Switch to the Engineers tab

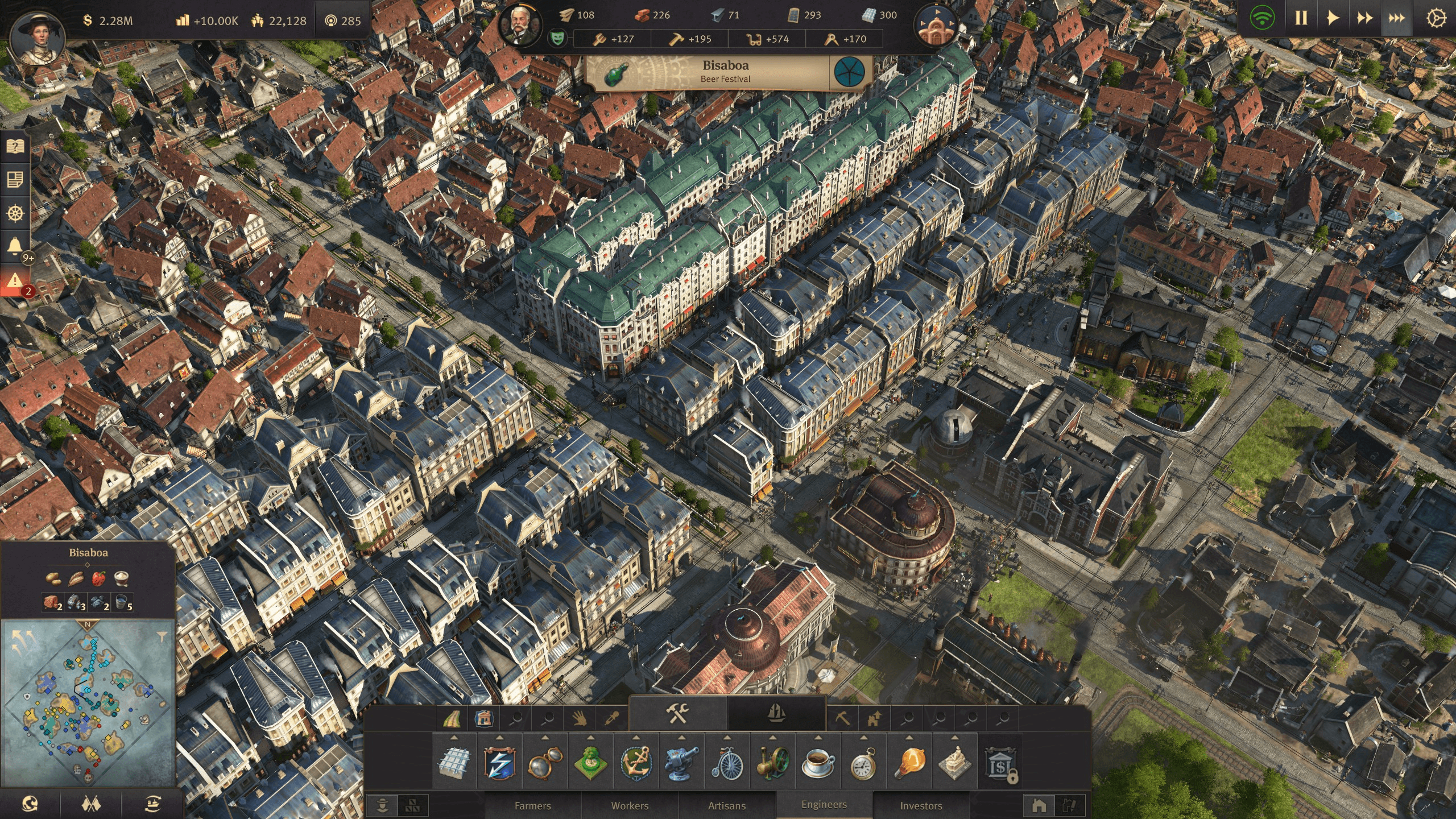[824, 804]
